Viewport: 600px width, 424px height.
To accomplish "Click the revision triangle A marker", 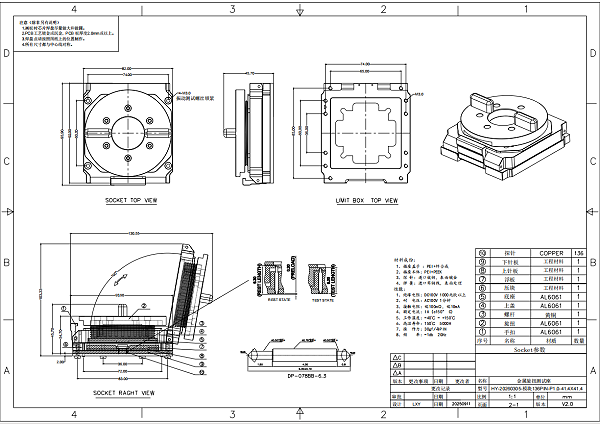I will tap(397, 373).
